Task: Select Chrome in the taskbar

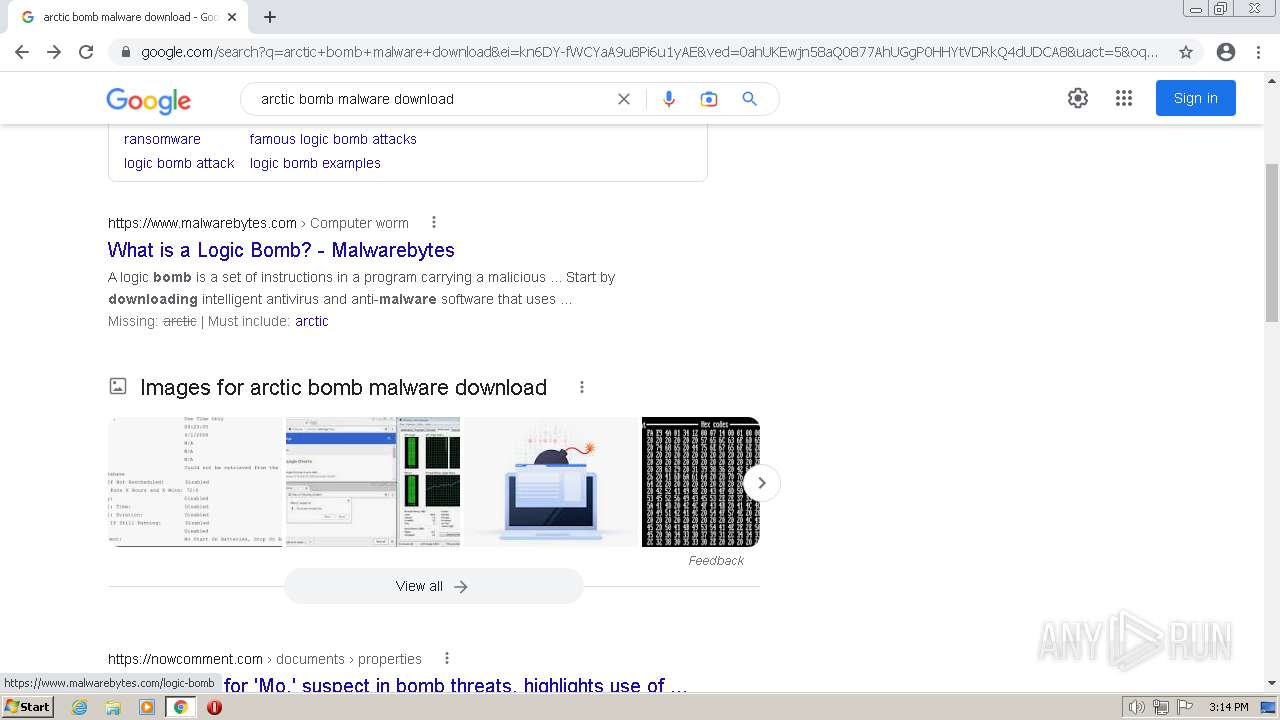Action: pyautogui.click(x=180, y=707)
